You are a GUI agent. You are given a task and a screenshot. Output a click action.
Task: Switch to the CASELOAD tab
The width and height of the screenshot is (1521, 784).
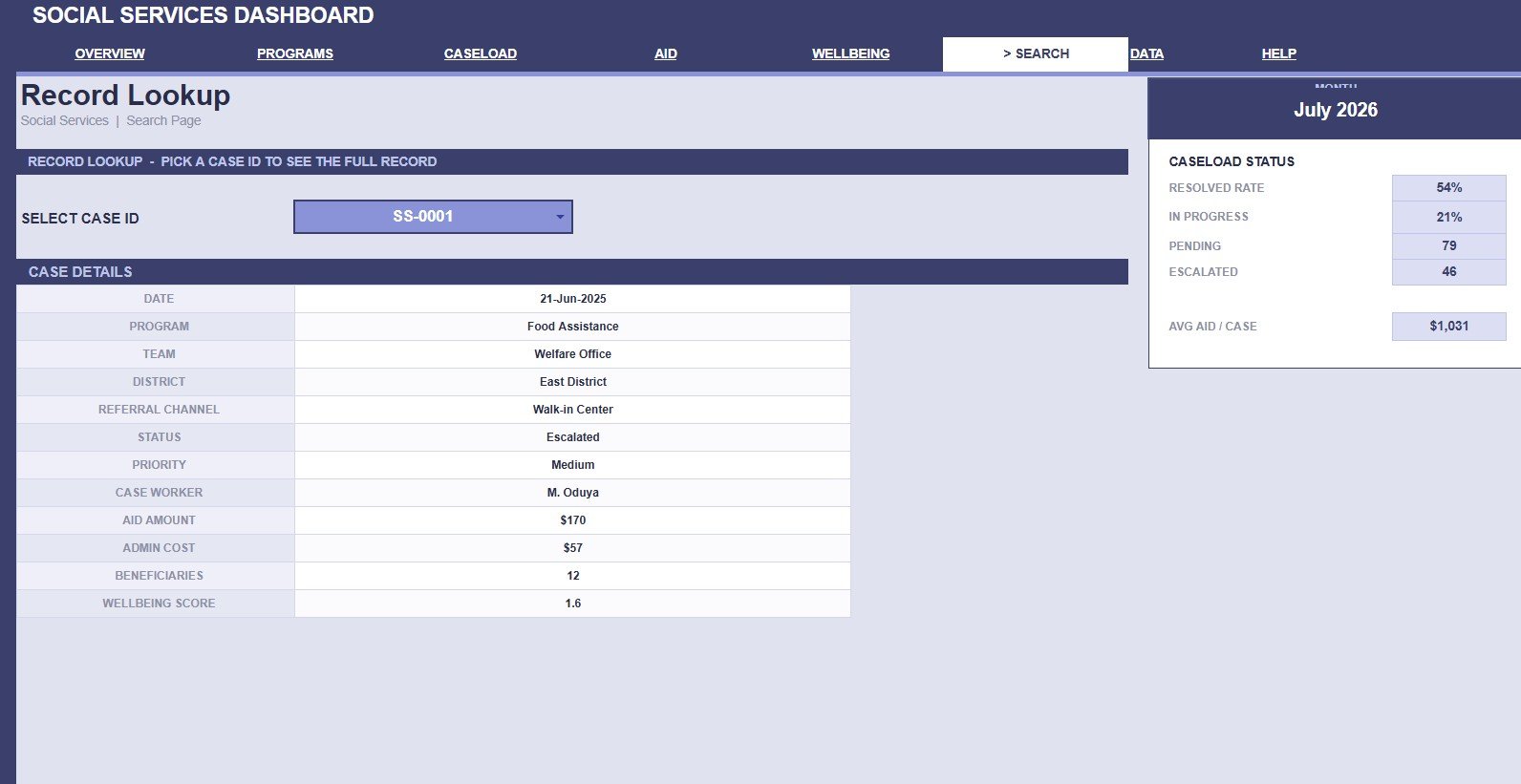click(x=481, y=53)
